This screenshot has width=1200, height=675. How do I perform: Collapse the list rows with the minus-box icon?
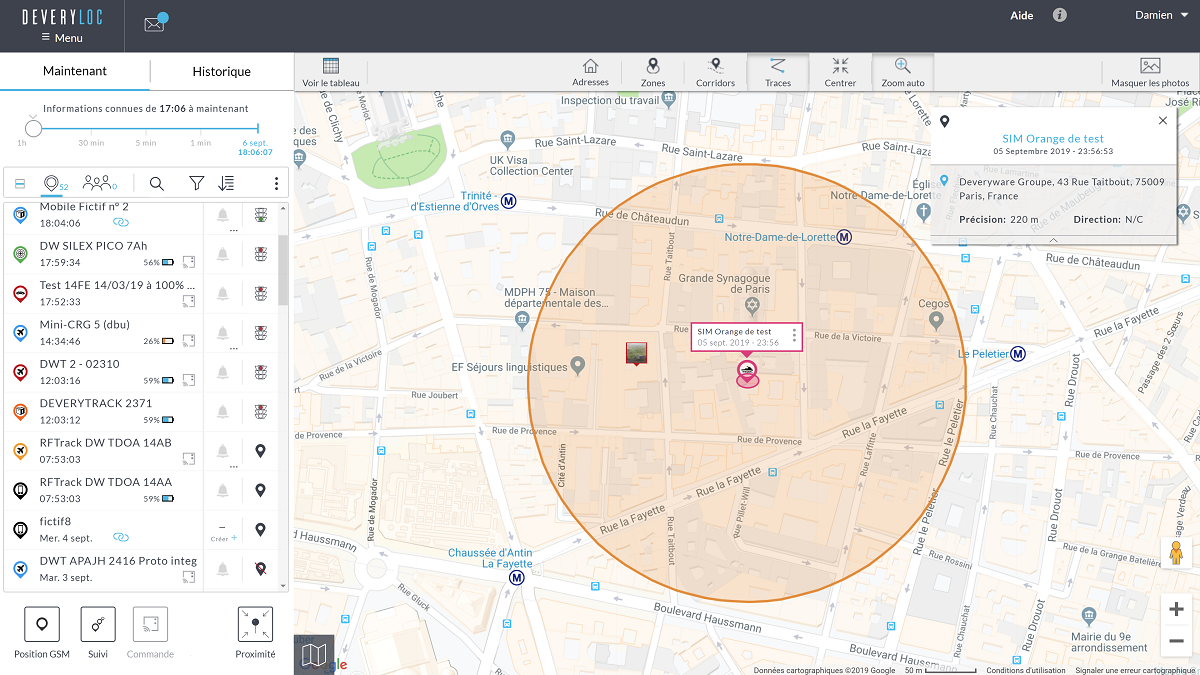(20, 184)
